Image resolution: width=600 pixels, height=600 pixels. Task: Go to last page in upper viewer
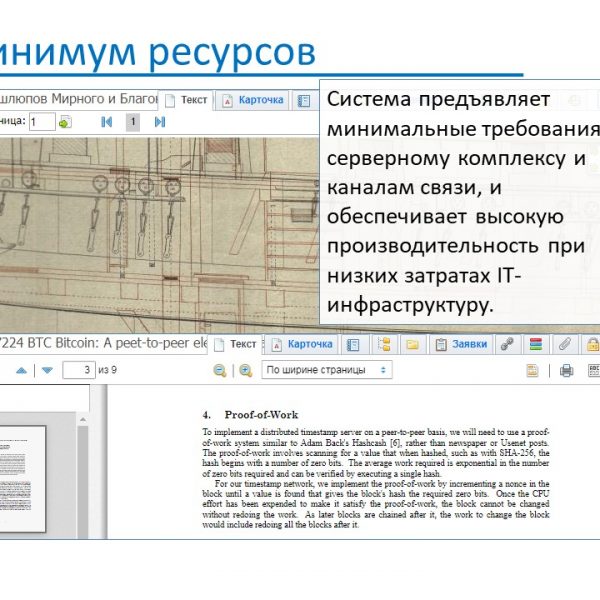pyautogui.click(x=159, y=122)
